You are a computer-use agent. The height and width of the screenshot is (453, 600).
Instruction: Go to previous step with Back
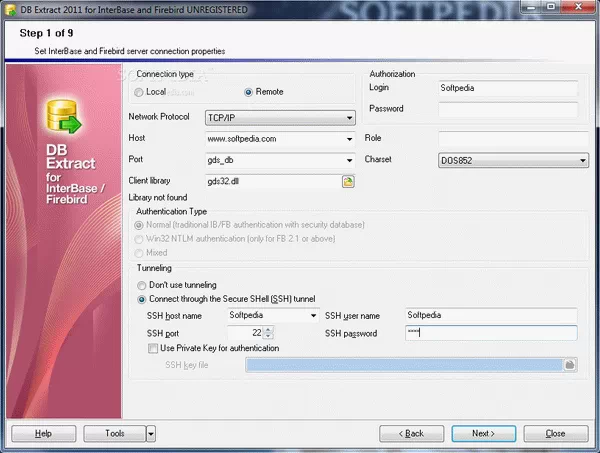click(411, 433)
